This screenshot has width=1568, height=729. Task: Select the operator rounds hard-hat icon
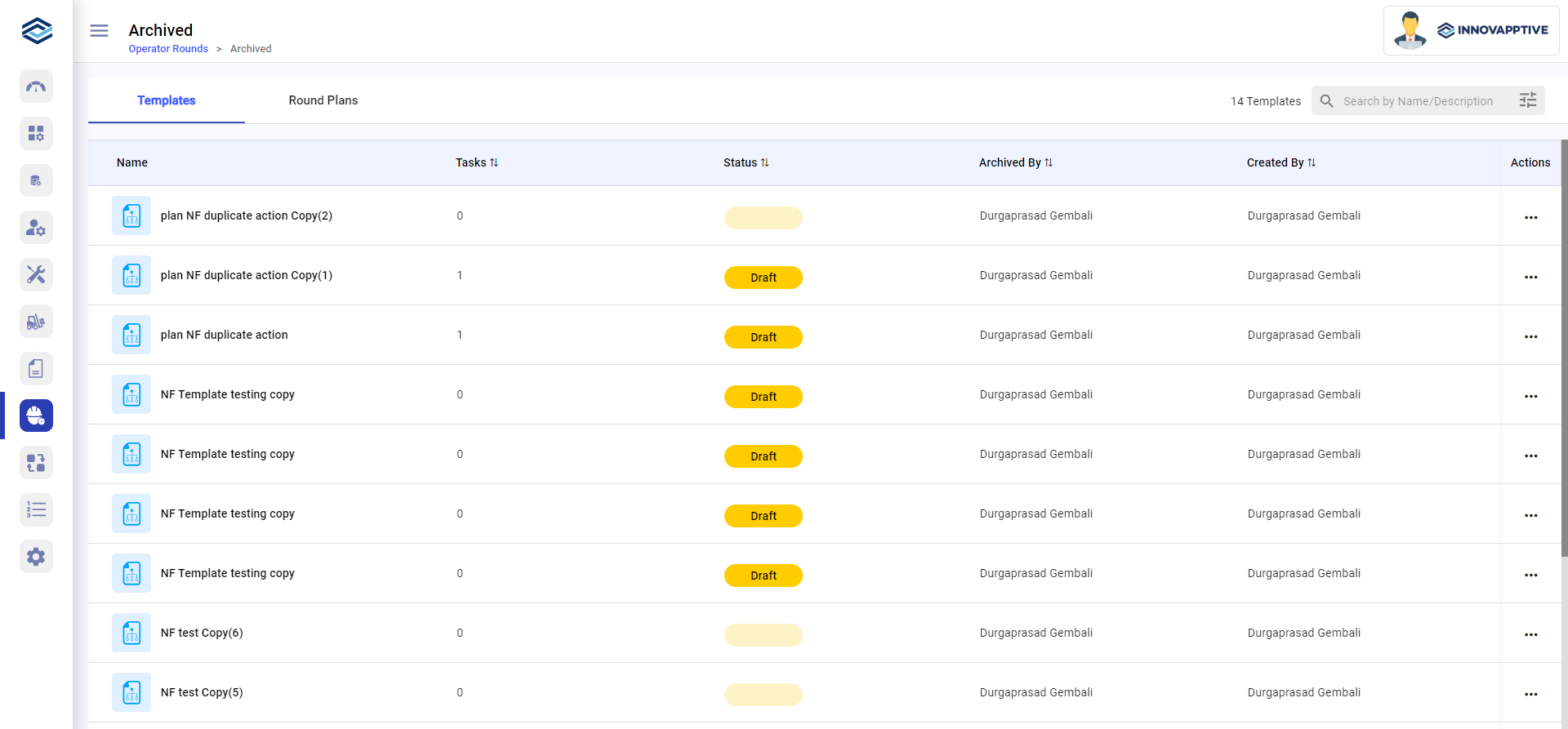pyautogui.click(x=36, y=416)
